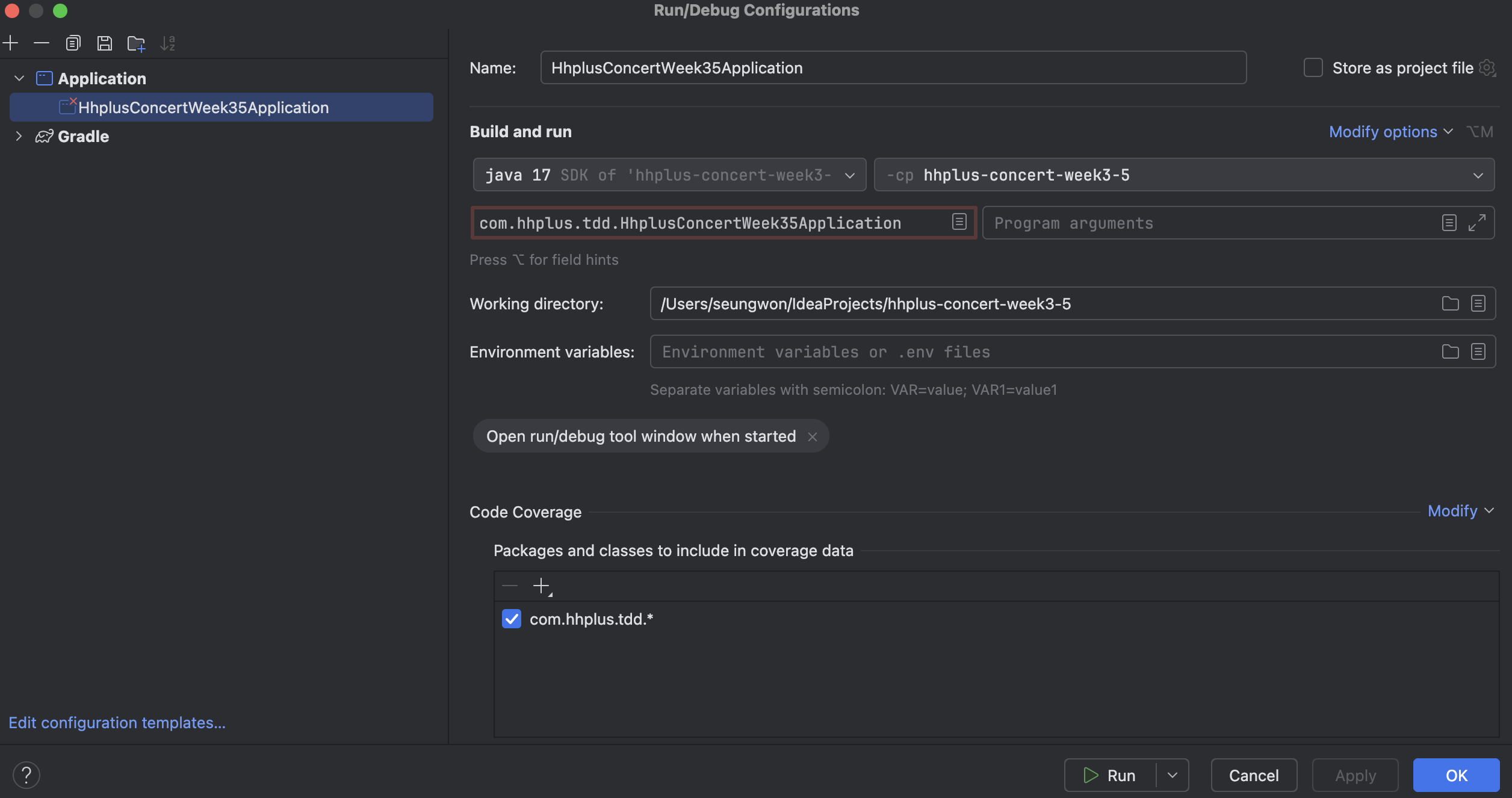Screen dimensions: 1512x798
Task: Open the java 17 SDK dropdown
Action: (849, 175)
